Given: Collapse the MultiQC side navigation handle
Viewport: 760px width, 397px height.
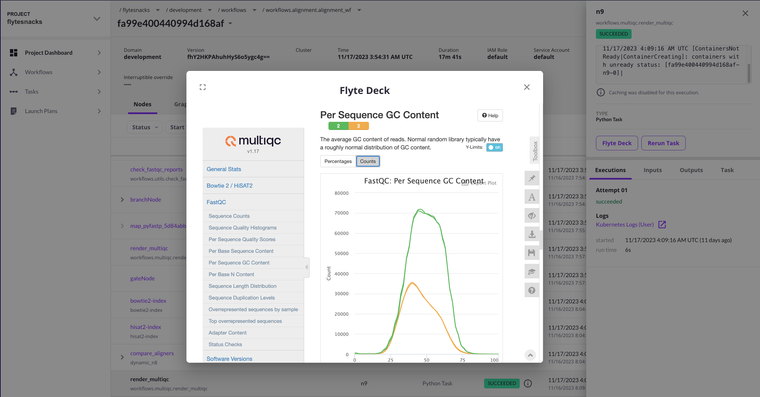Looking at the screenshot, I should coord(306,267).
